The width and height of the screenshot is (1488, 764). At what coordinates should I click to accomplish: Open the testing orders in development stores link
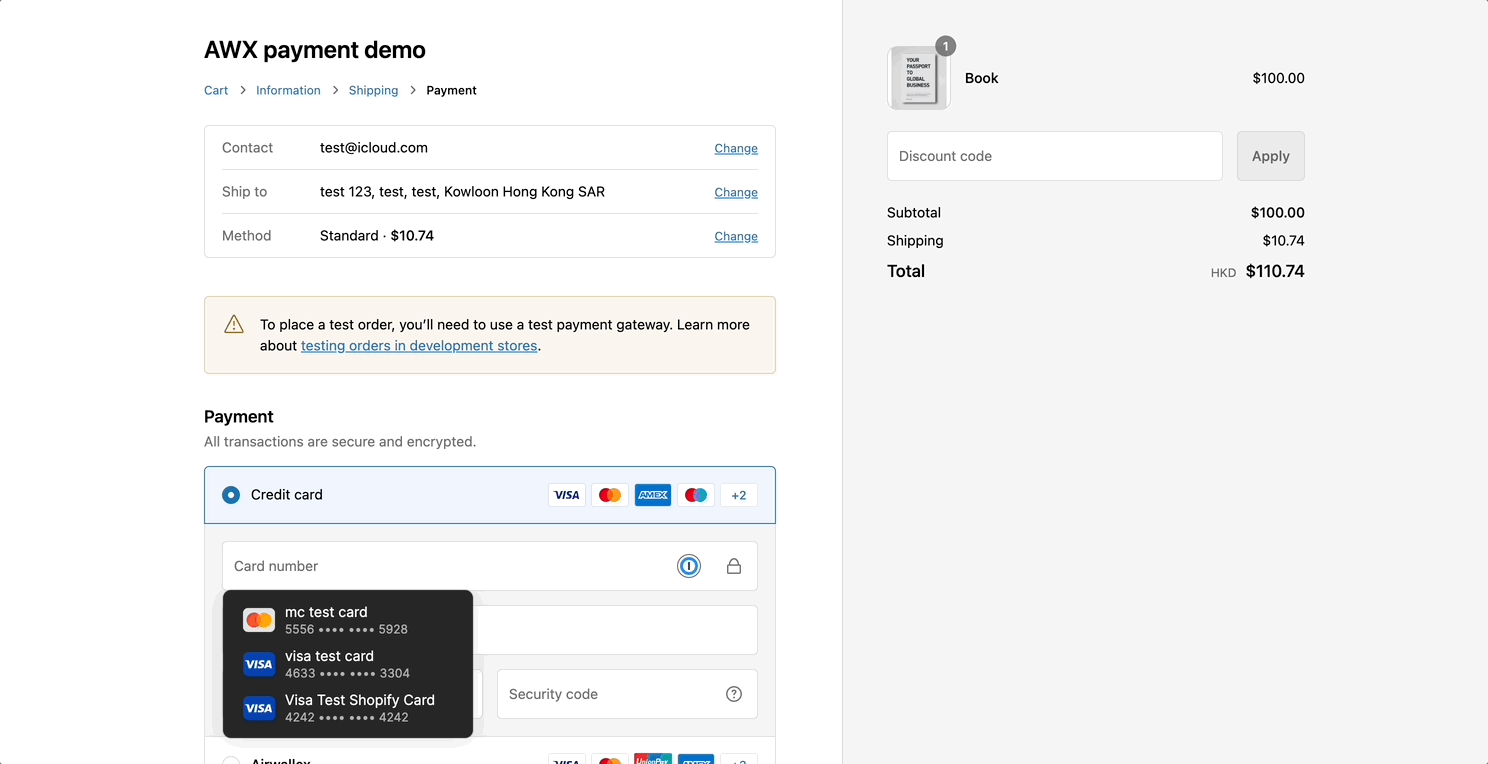click(x=419, y=345)
